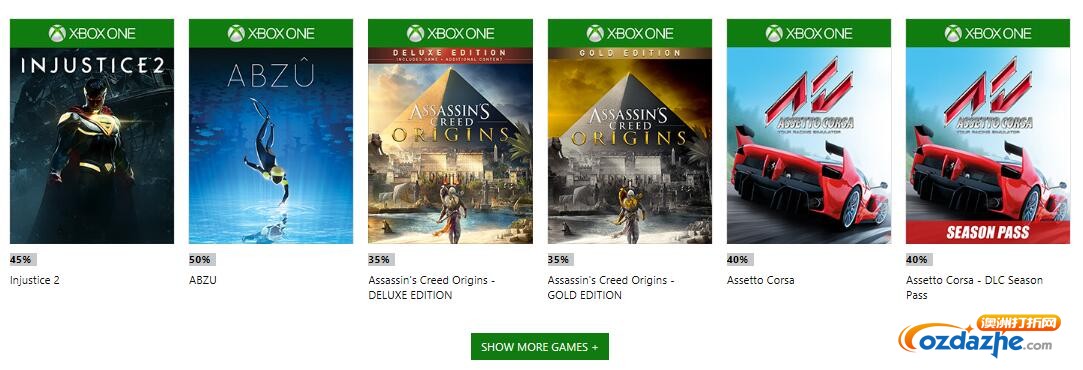Screen dimensions: 1083x370
Task: Click the ozdazhe.com watermark logo
Action: click(x=979, y=337)
